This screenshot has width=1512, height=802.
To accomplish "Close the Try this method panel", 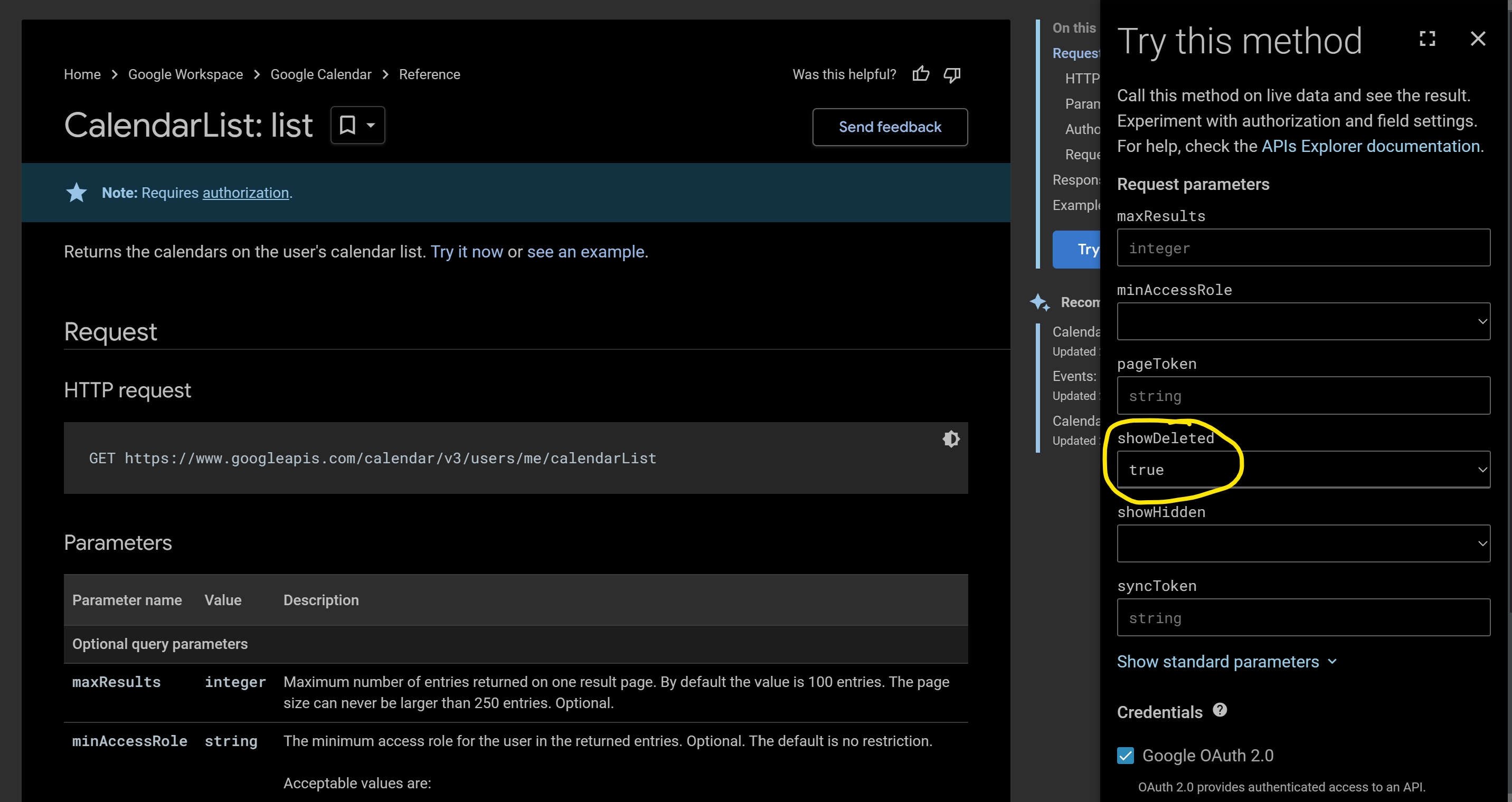I will tap(1478, 39).
